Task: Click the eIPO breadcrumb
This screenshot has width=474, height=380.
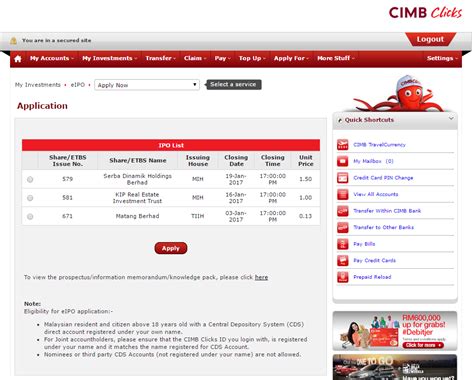Action: 78,85
